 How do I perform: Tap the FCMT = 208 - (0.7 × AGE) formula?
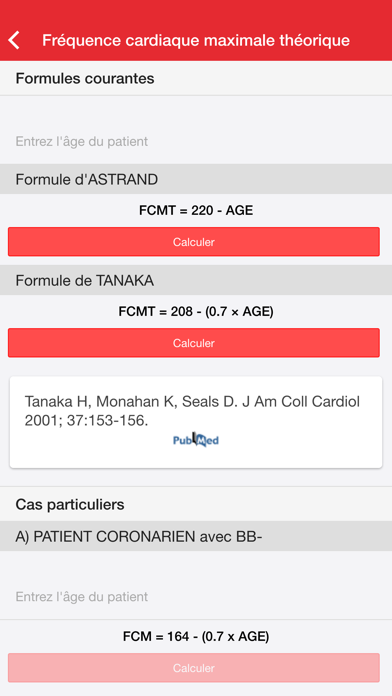(x=196, y=312)
